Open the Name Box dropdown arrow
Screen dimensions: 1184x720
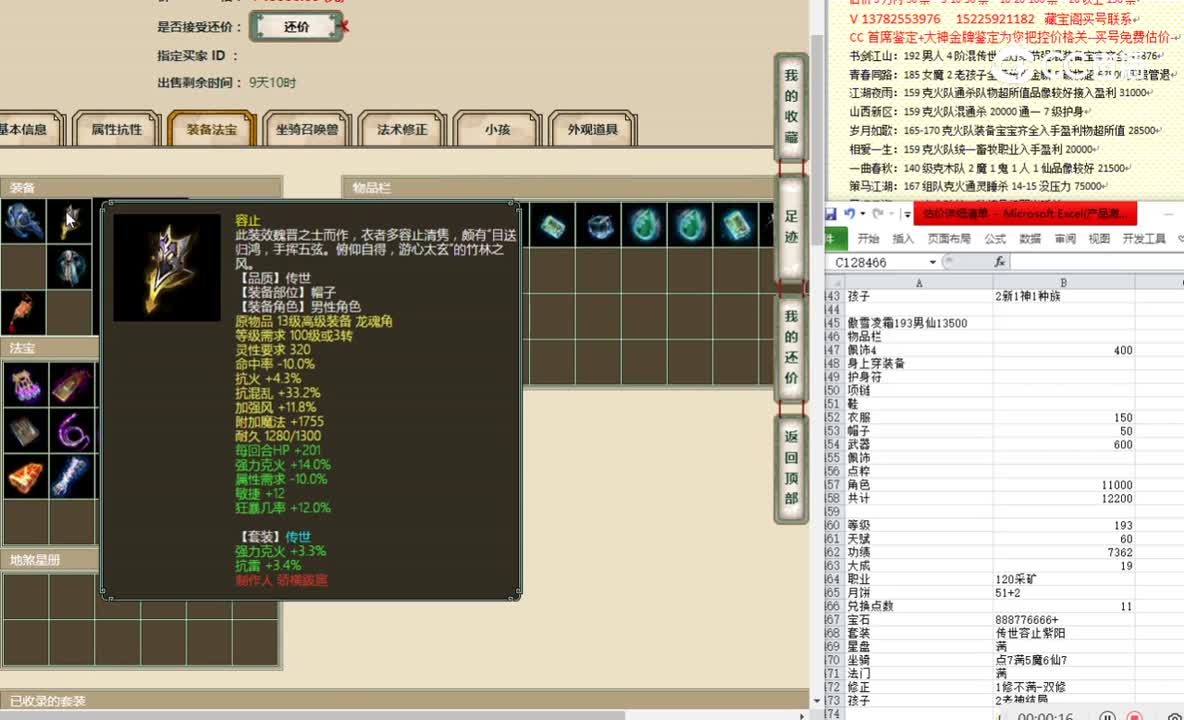tap(933, 262)
